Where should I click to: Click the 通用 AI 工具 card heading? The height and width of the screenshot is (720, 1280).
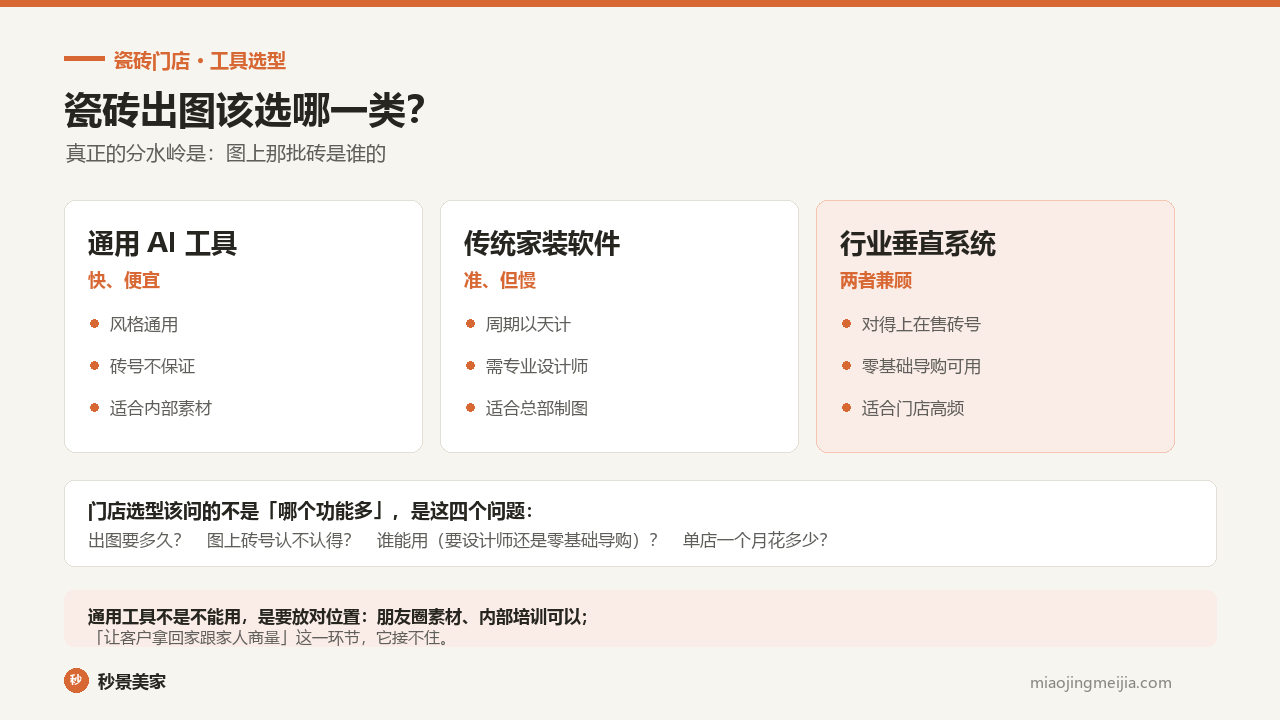pyautogui.click(x=162, y=244)
